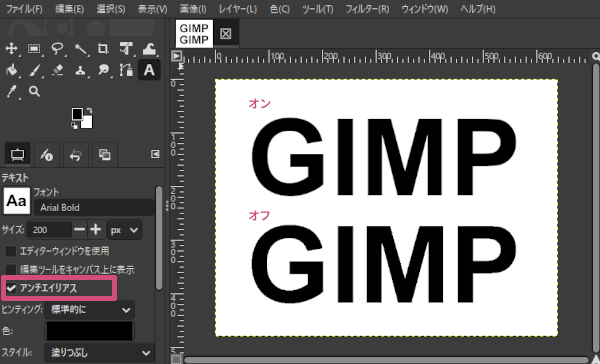Open the スタイル dropdown 塗りつぶし
This screenshot has height=364, width=600.
coord(99,353)
